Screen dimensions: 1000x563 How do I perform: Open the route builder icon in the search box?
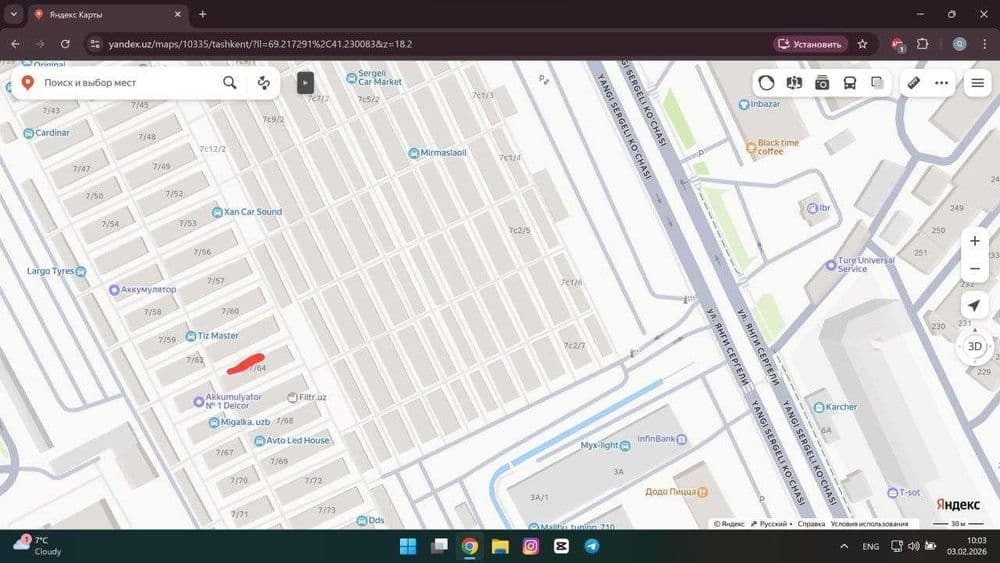click(263, 83)
